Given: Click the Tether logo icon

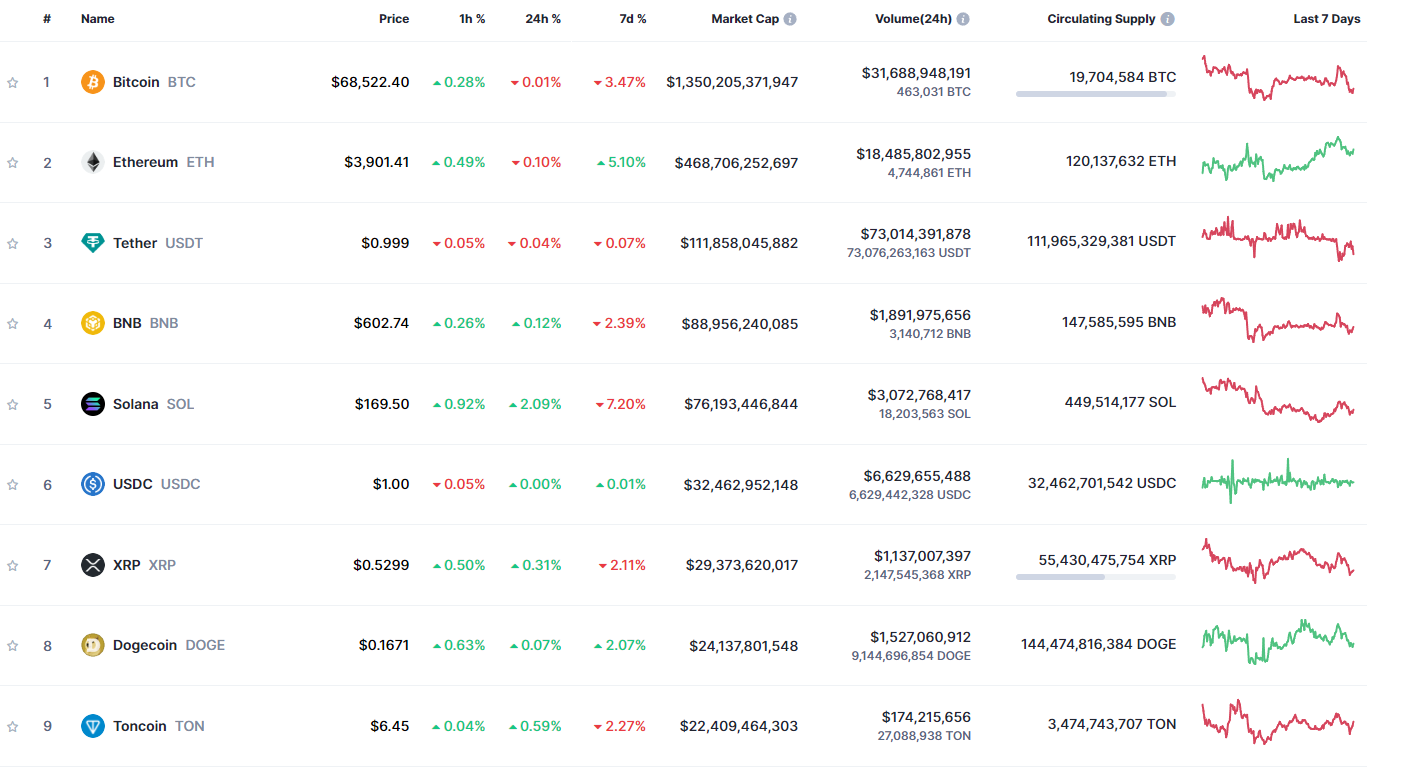Looking at the screenshot, I should (92, 243).
